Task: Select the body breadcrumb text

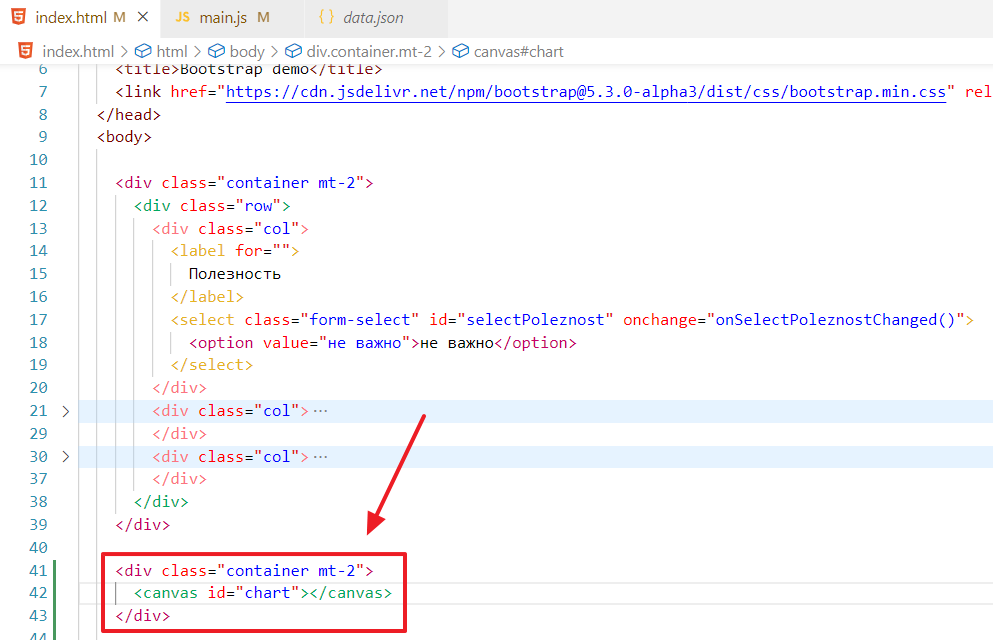Action: tap(247, 51)
